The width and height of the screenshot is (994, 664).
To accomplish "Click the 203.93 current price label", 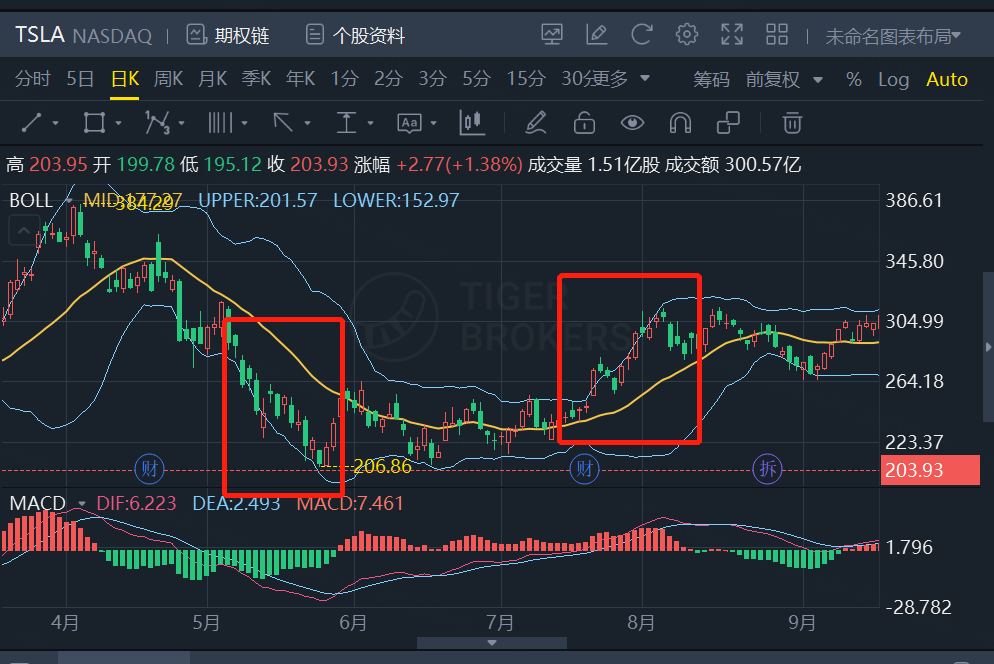I will click(x=930, y=471).
